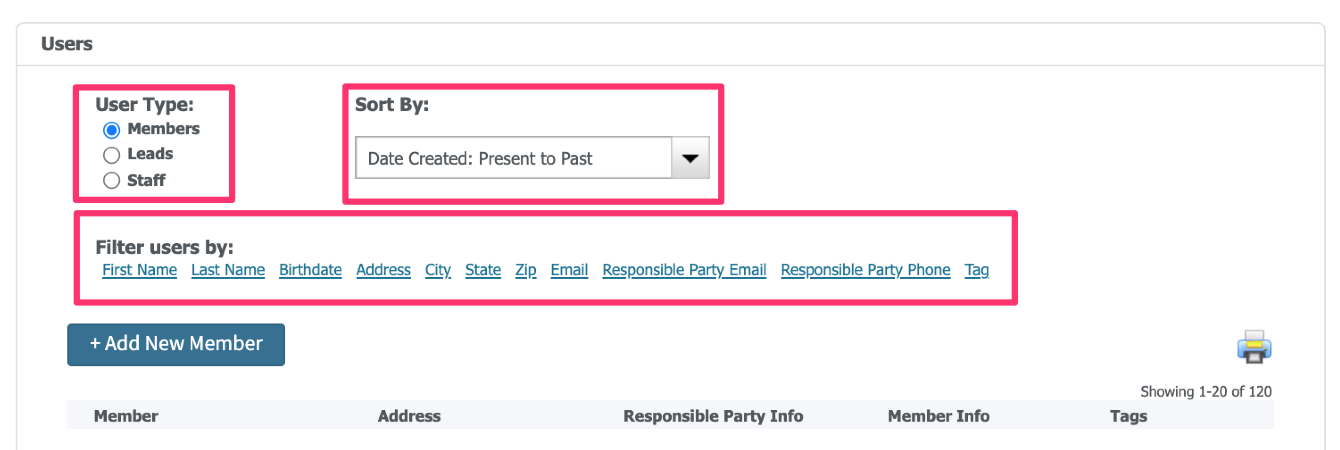
Task: Filter users by State
Action: point(483,270)
